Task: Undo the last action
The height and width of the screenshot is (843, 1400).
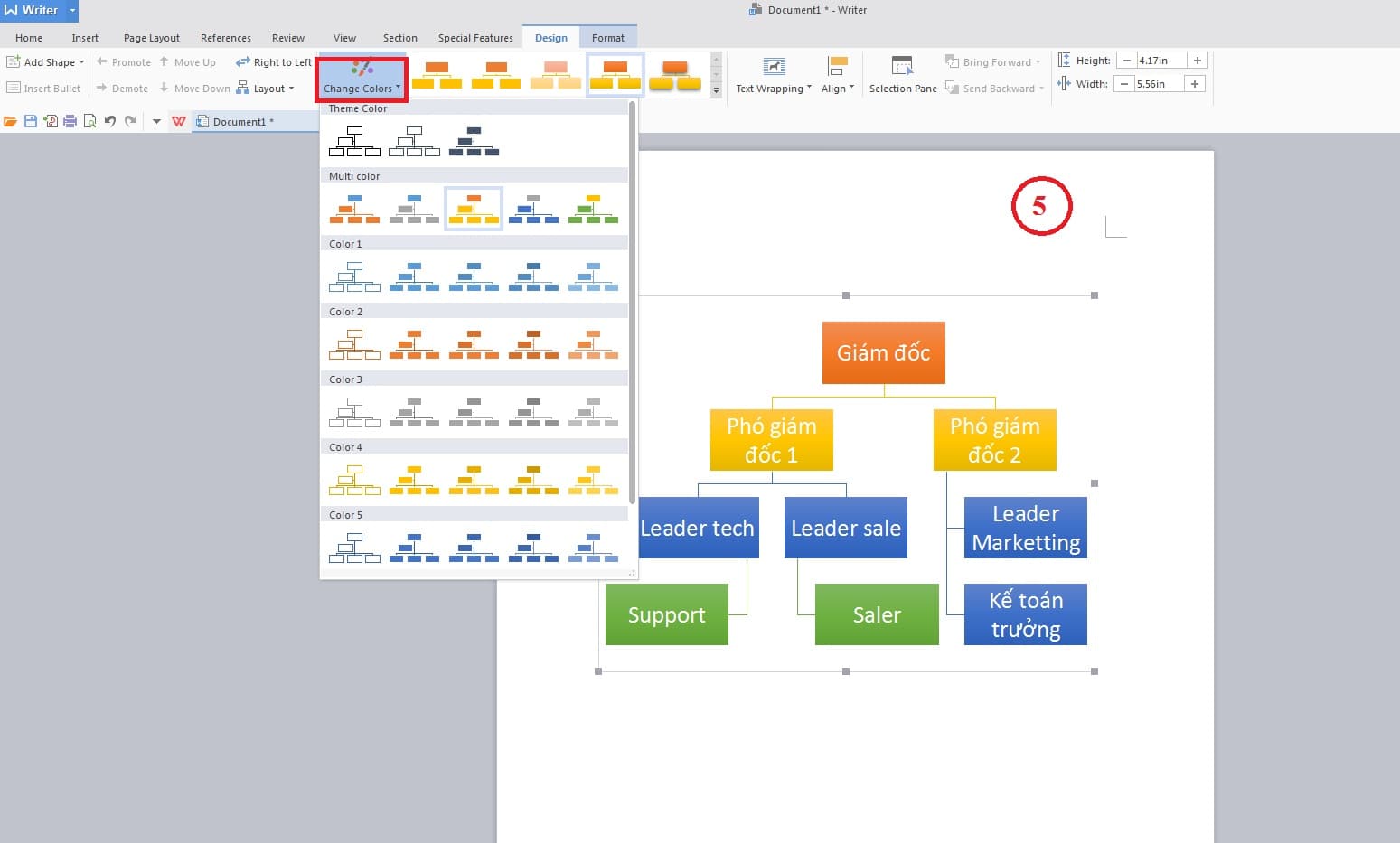Action: pos(110,121)
